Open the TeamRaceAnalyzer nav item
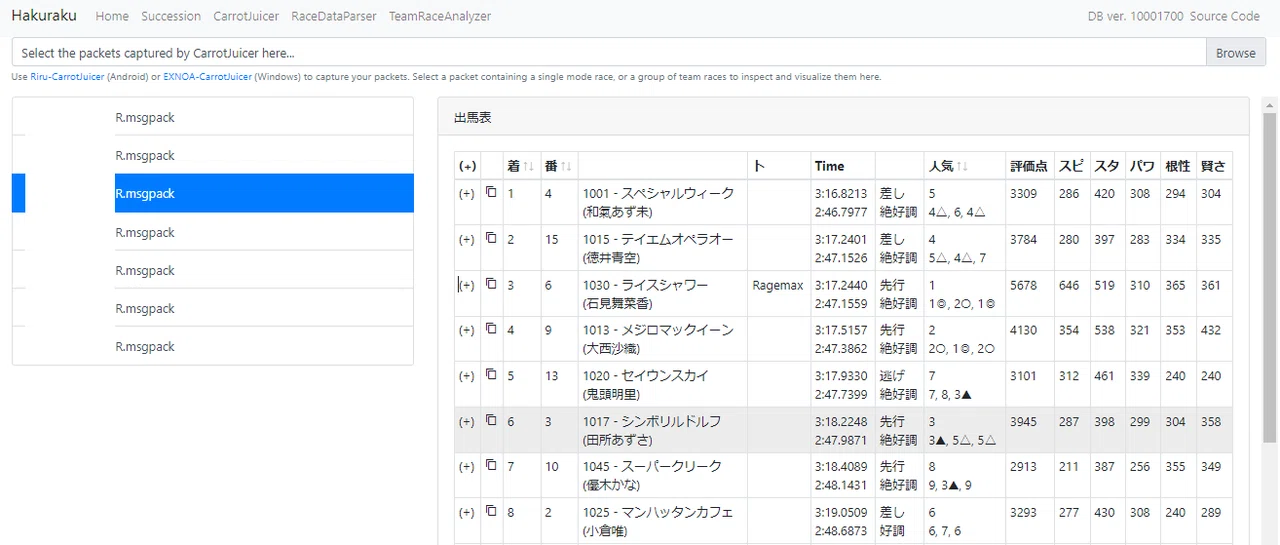Screen dimensions: 1280x545 (x=440, y=16)
